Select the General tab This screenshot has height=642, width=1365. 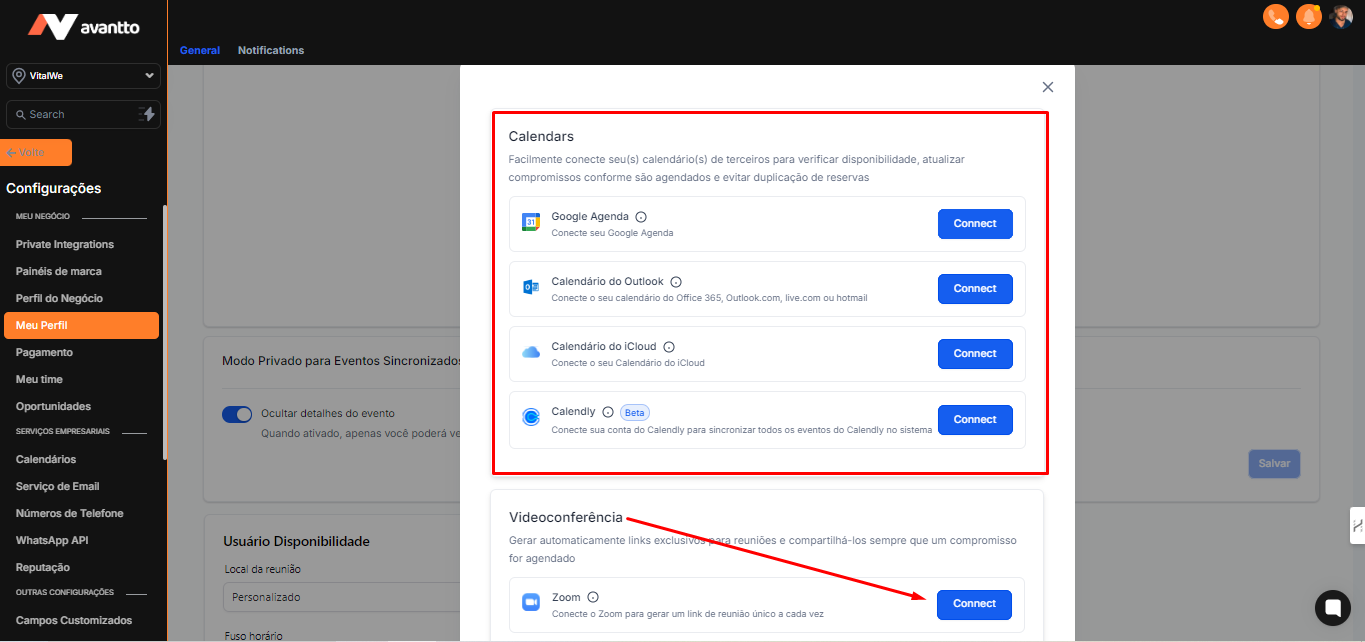click(200, 50)
